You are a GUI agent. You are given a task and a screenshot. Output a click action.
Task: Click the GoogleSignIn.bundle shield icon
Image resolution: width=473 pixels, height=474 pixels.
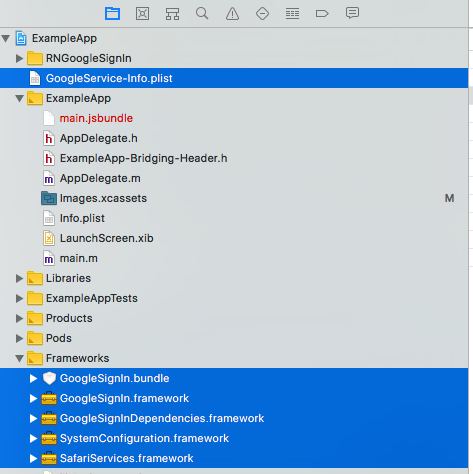click(x=49, y=378)
